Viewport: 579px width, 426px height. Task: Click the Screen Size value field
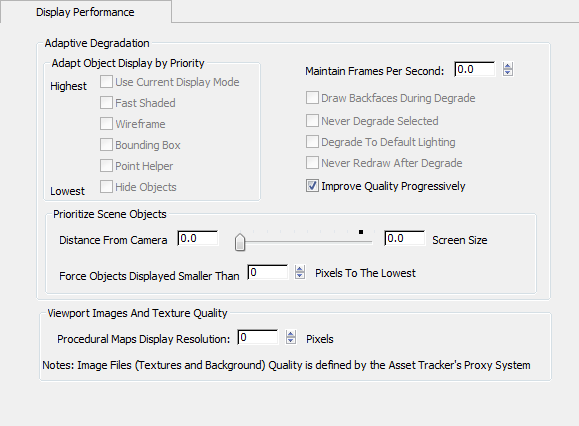[x=404, y=238]
